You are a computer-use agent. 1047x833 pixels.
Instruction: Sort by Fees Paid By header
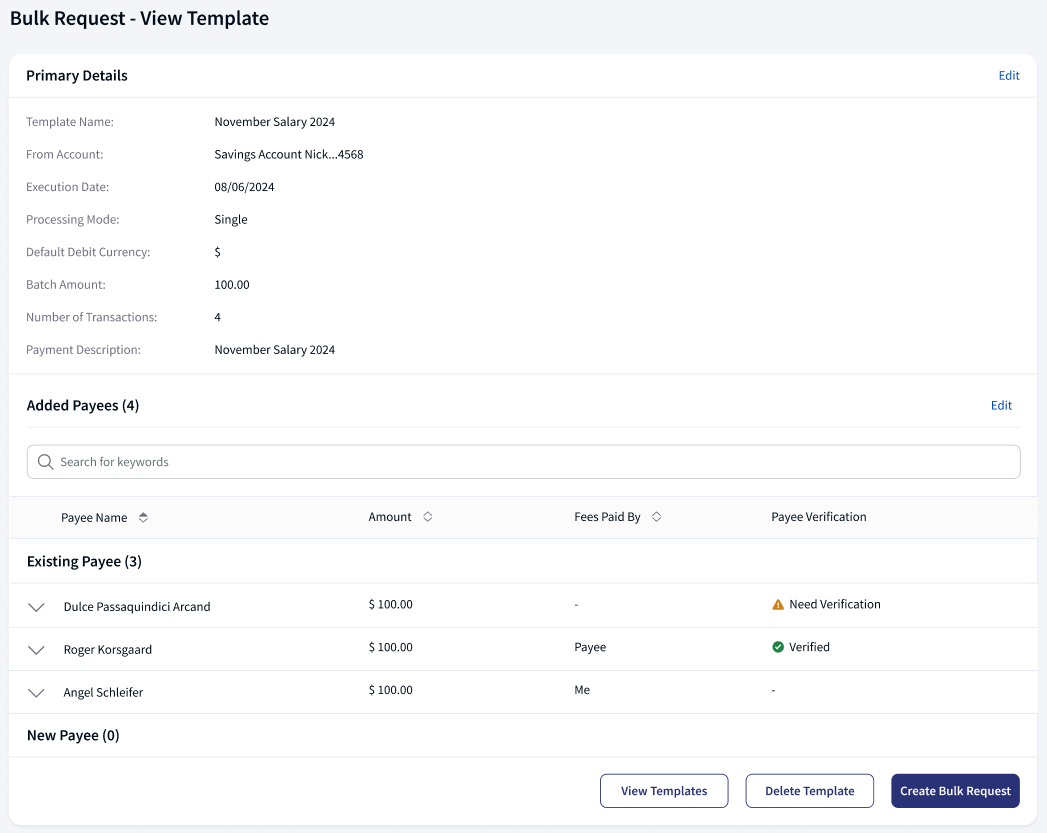pyautogui.click(x=607, y=517)
